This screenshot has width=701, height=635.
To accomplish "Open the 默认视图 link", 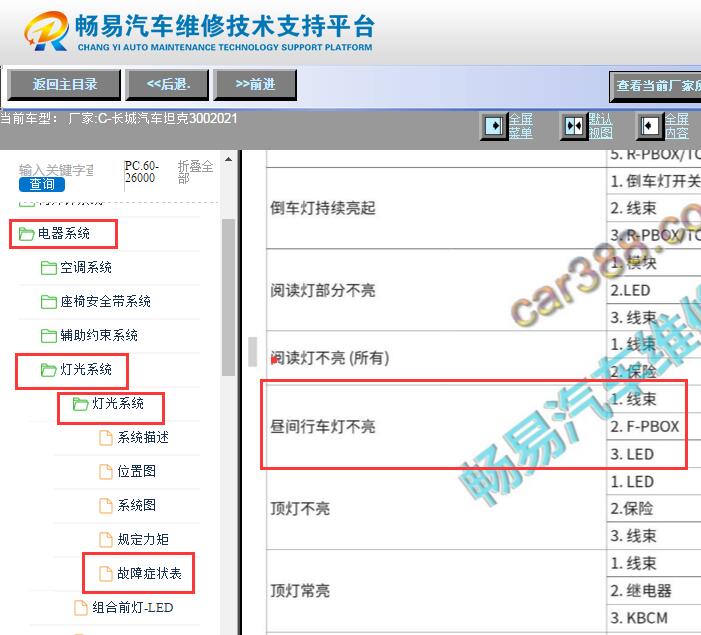I will [x=600, y=126].
